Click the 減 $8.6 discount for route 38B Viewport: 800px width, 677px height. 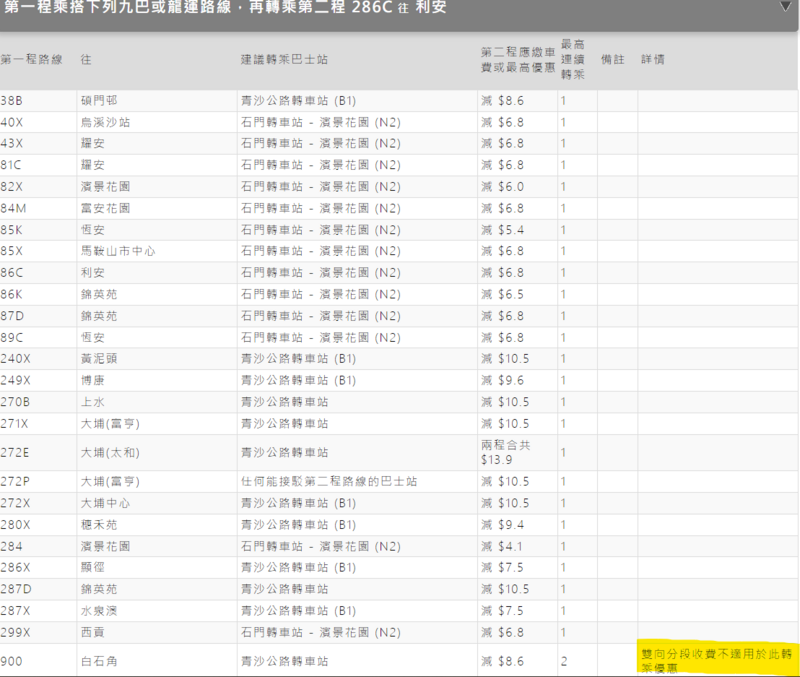(503, 101)
